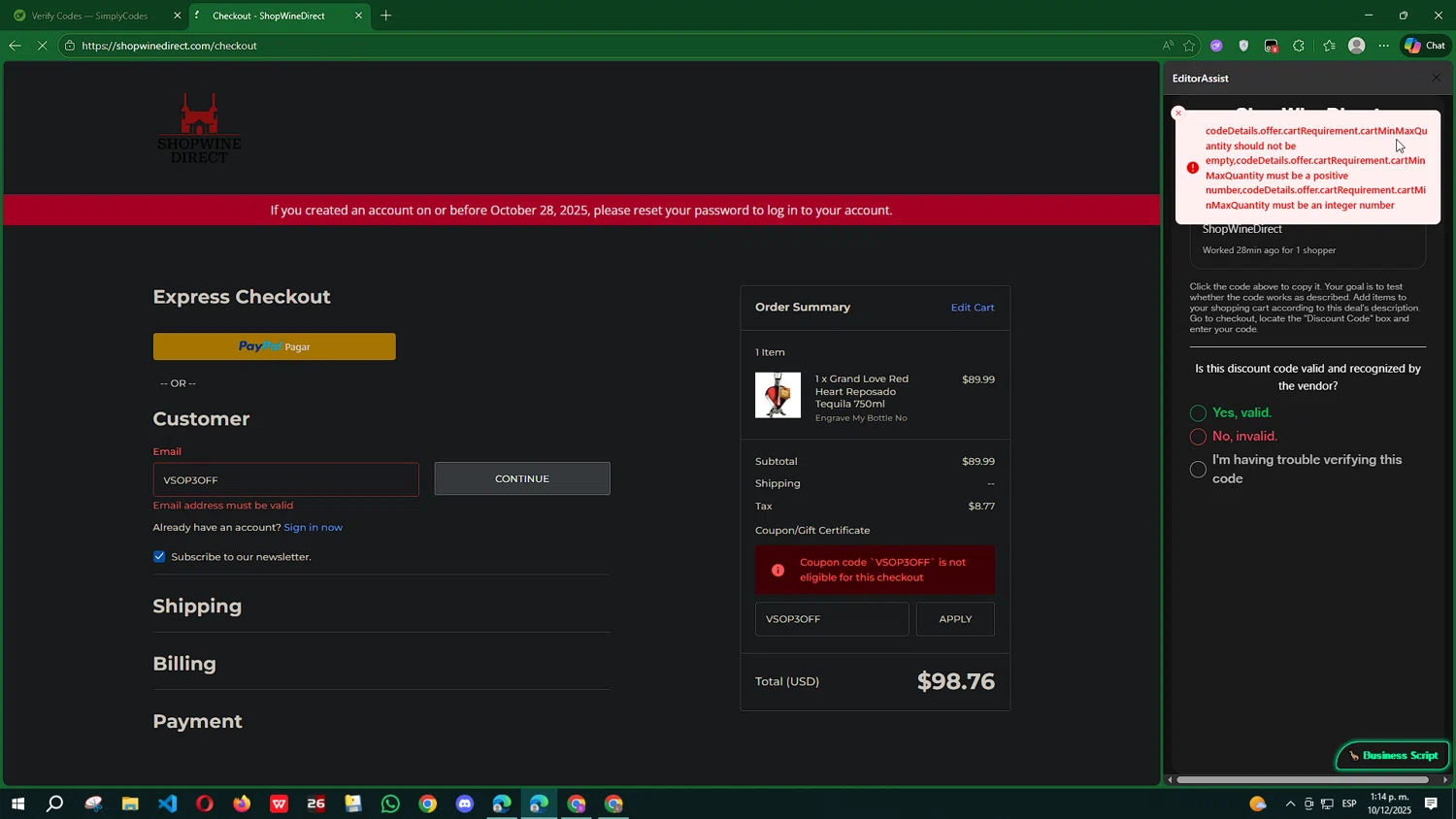Open the Snipping Tool taskbar icon
This screenshot has height=819, width=1456.
(x=93, y=803)
